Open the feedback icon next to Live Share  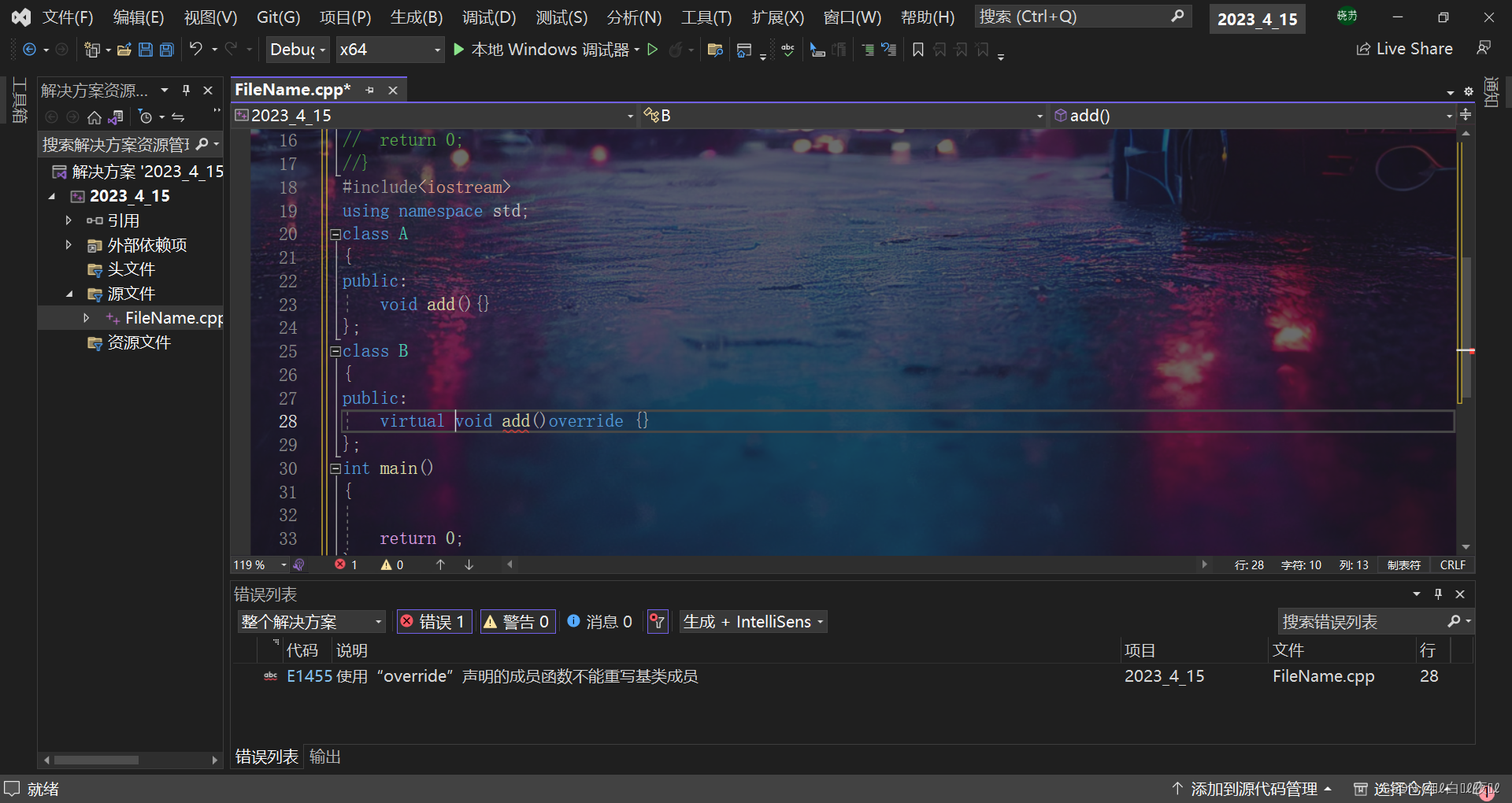[x=1484, y=49]
